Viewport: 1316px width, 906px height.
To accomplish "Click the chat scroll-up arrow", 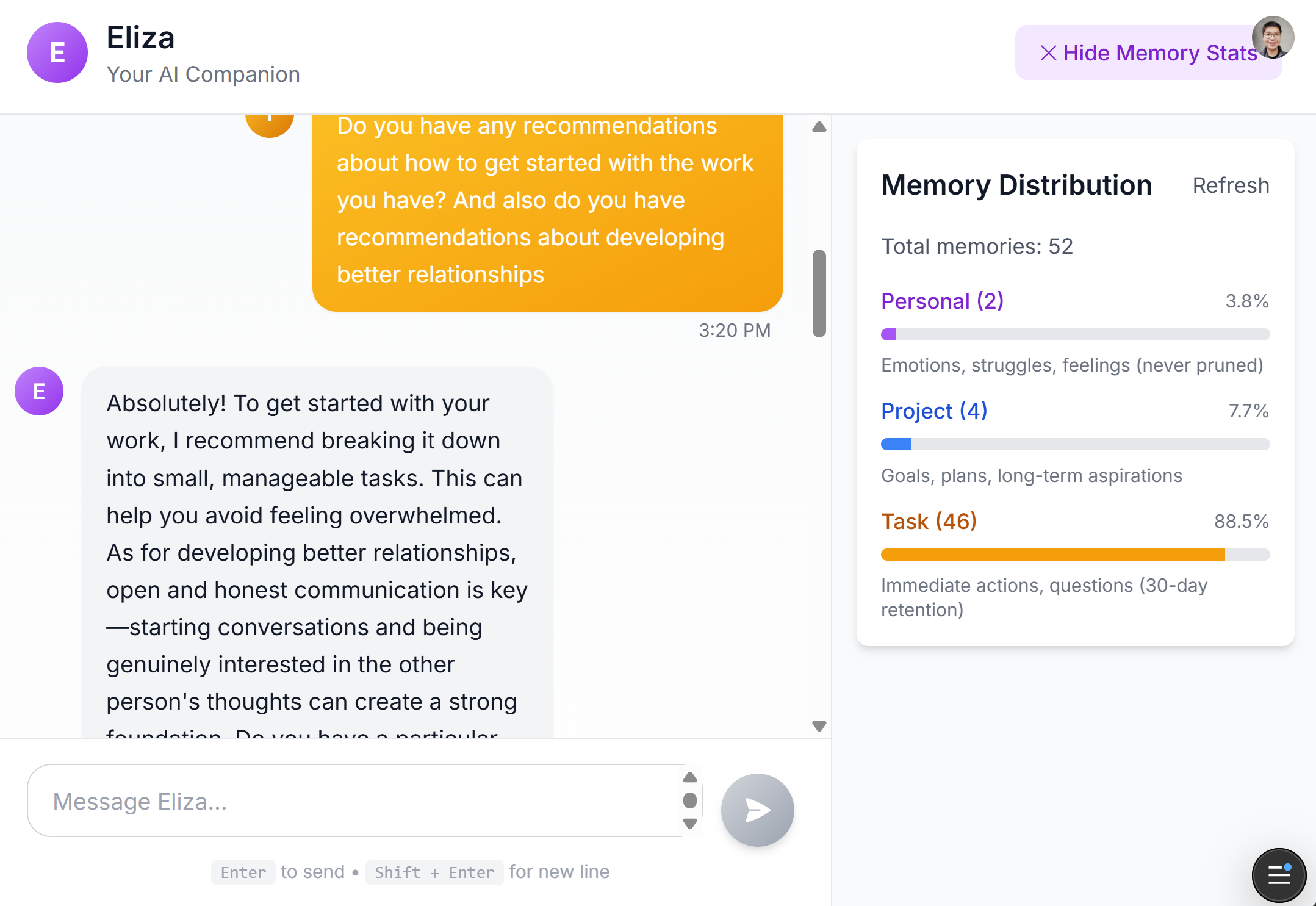I will point(819,126).
